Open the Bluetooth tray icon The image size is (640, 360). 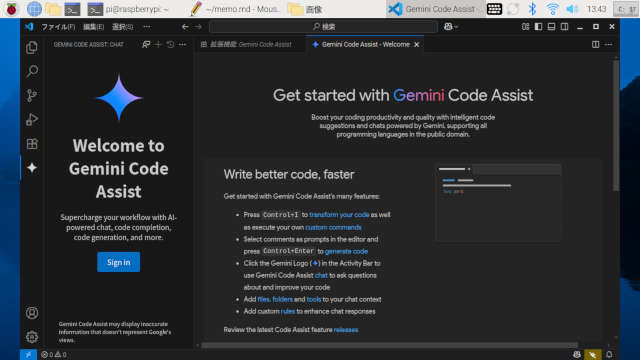tap(532, 9)
